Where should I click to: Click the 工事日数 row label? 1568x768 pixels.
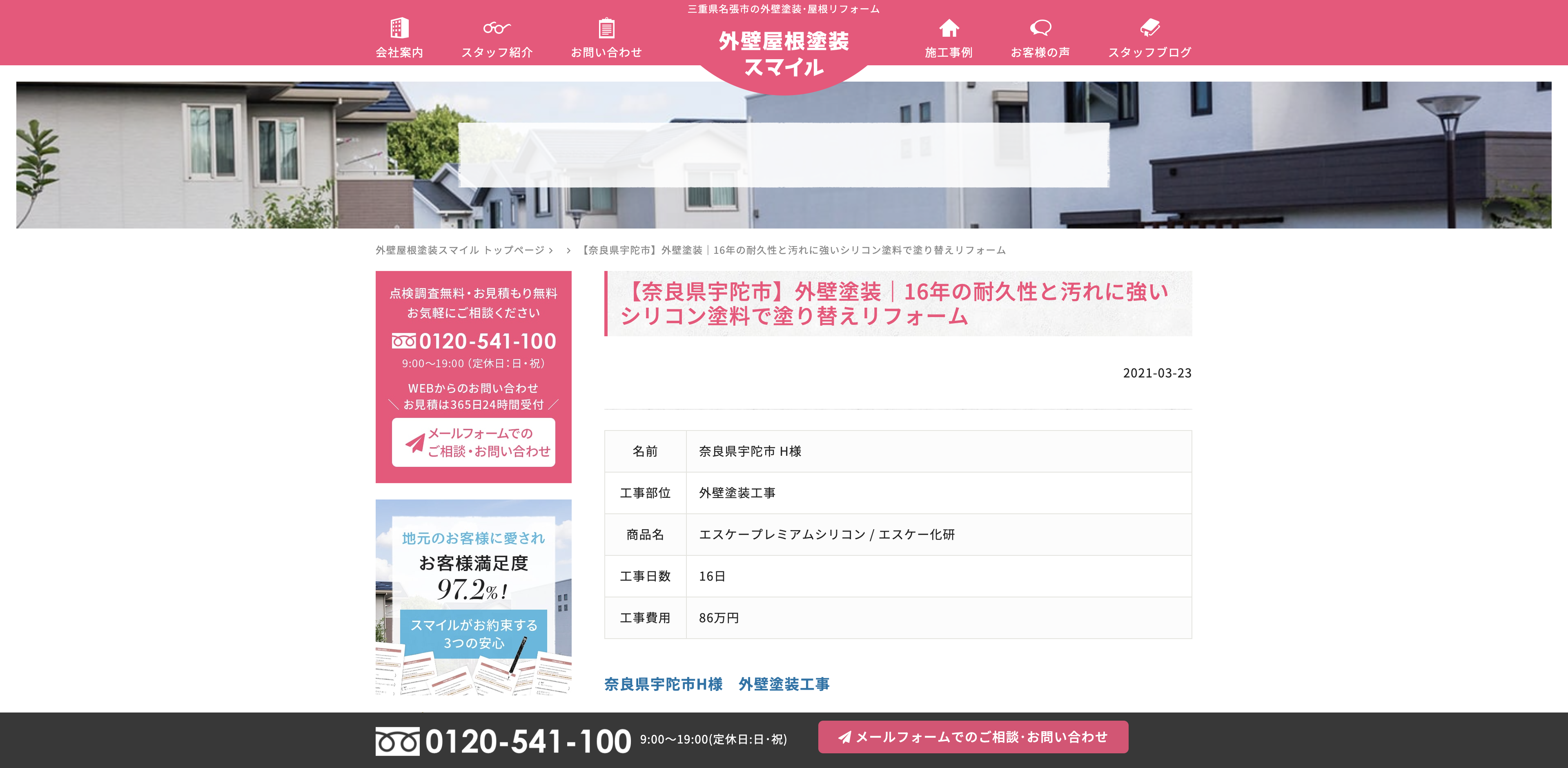click(645, 576)
